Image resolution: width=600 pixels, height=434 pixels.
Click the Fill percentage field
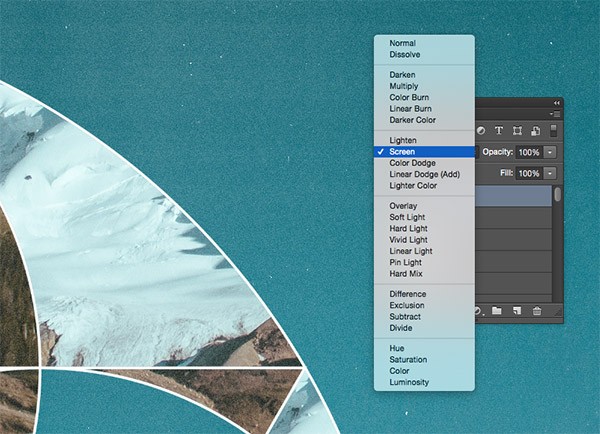(528, 173)
